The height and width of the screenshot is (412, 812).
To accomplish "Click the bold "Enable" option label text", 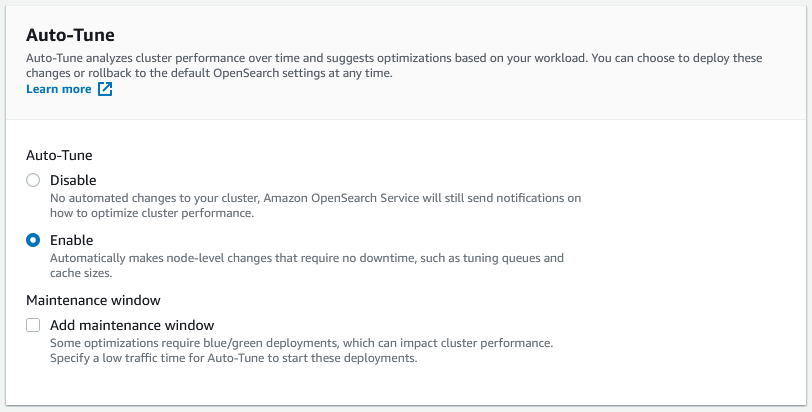I will pyautogui.click(x=71, y=240).
